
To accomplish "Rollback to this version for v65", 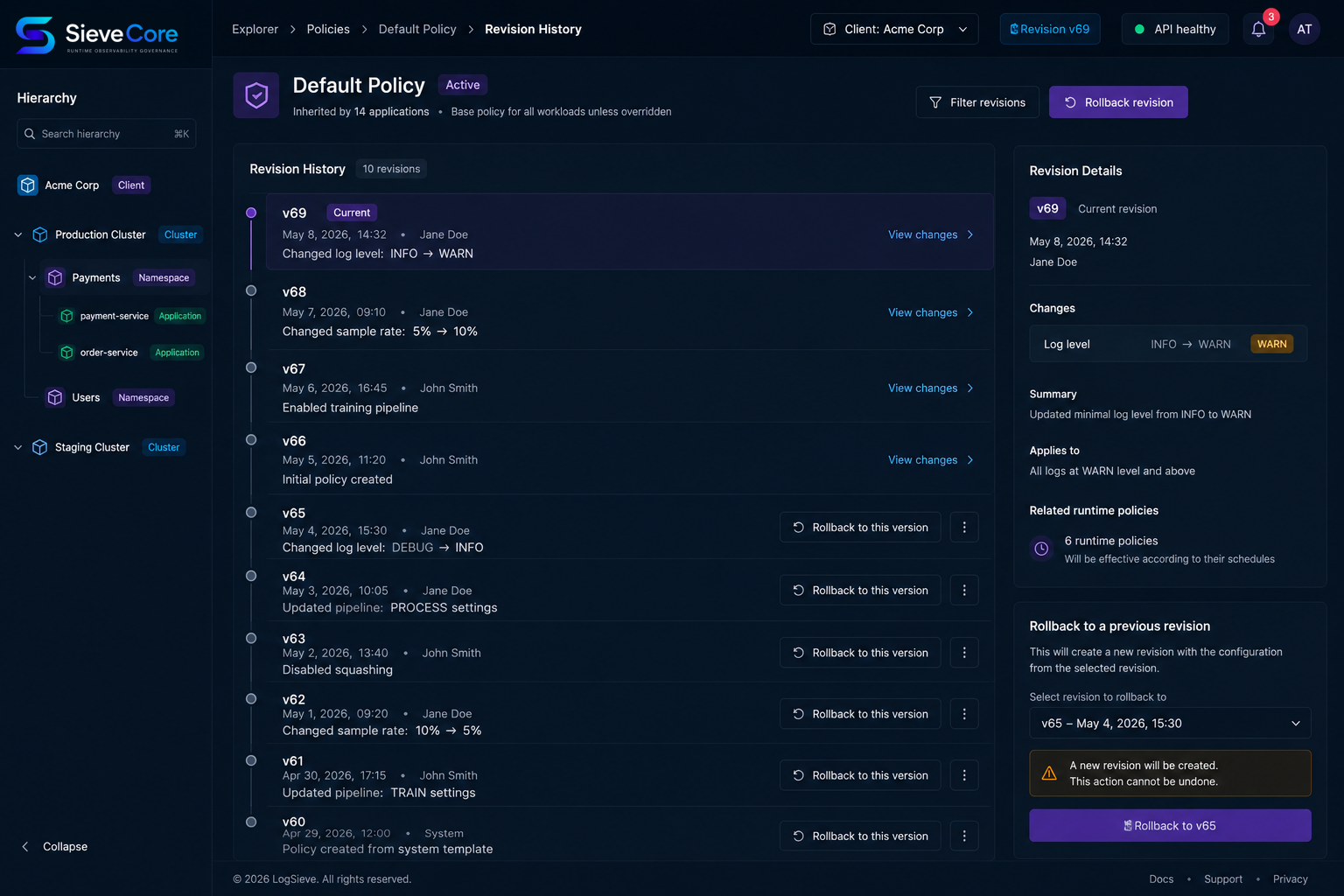I will pos(860,528).
